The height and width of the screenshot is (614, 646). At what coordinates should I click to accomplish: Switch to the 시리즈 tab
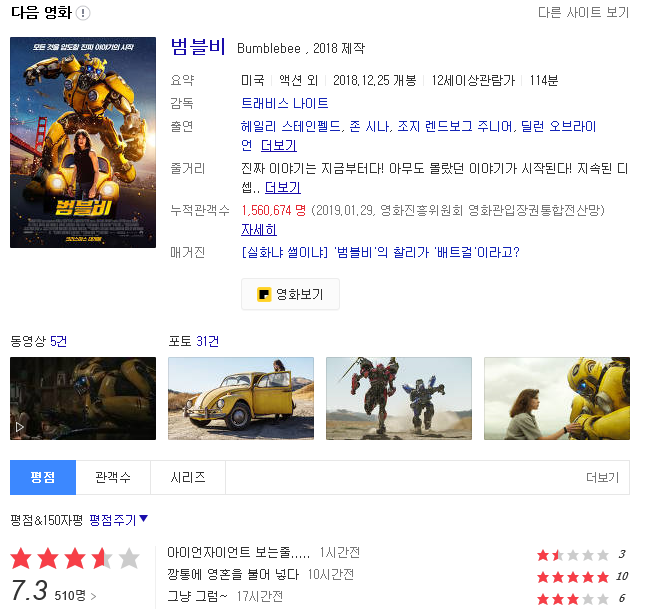[188, 477]
